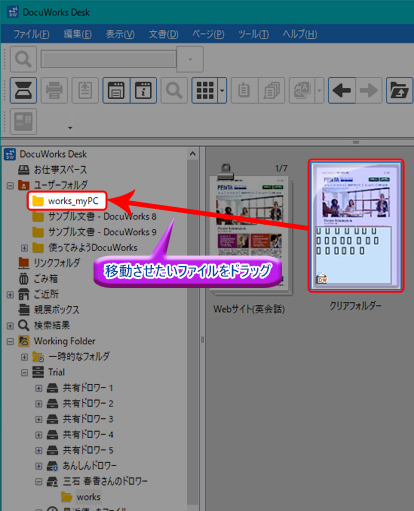Click the copy documents toolbar icon
Image resolution: width=414 pixels, height=511 pixels.
click(x=271, y=90)
